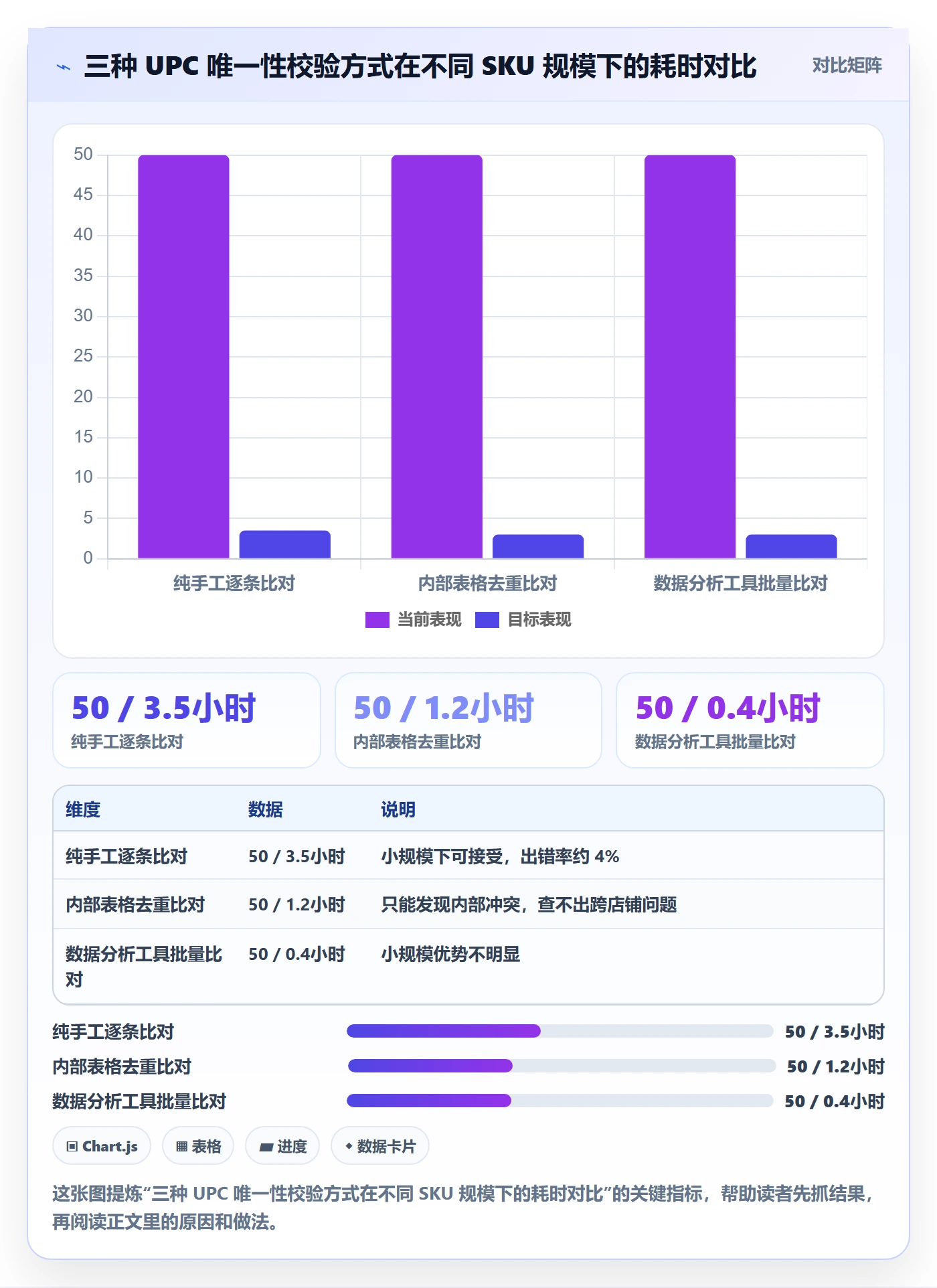Click the 进度 tag chip
The height and width of the screenshot is (1288, 937).
click(282, 1146)
